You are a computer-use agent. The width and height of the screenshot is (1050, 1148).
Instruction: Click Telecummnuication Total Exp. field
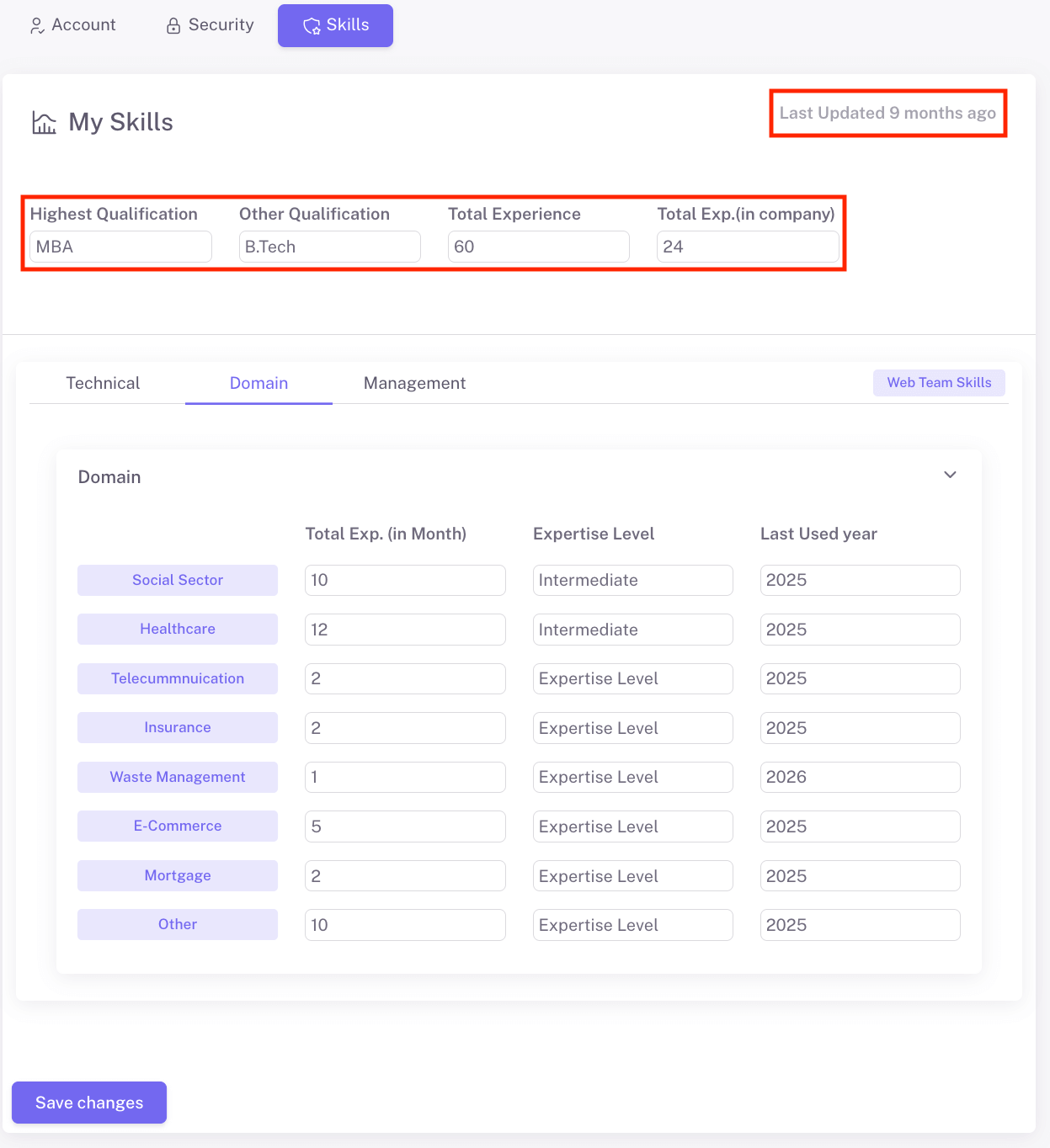[x=405, y=679]
